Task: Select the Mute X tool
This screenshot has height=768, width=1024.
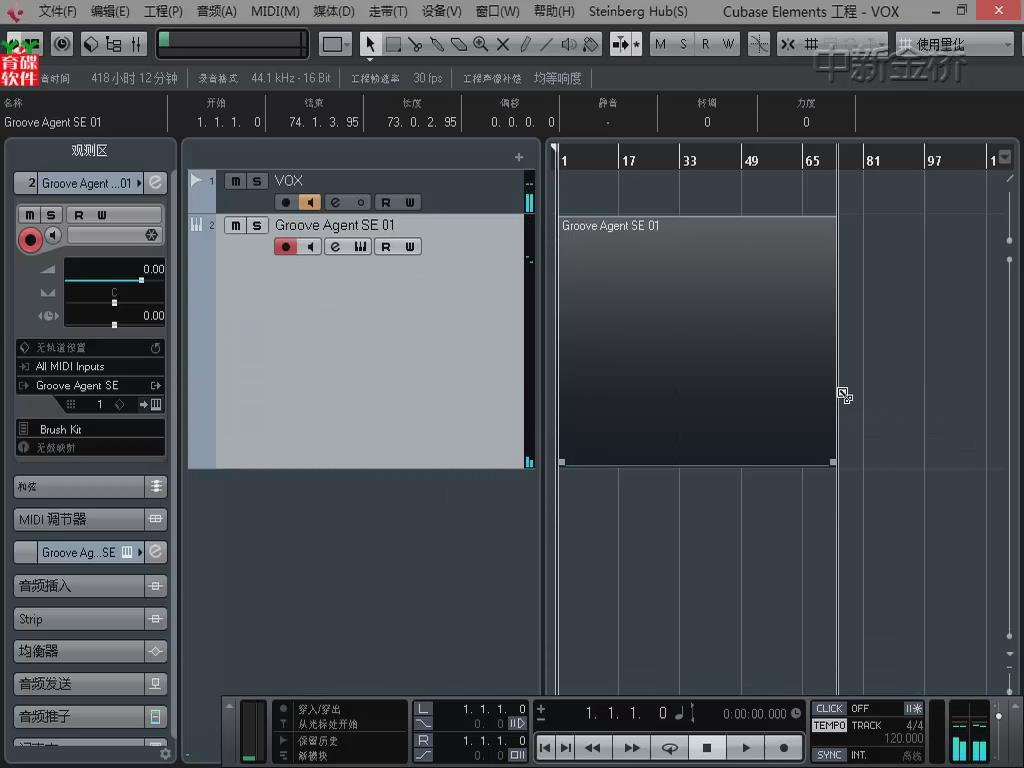Action: [x=503, y=44]
